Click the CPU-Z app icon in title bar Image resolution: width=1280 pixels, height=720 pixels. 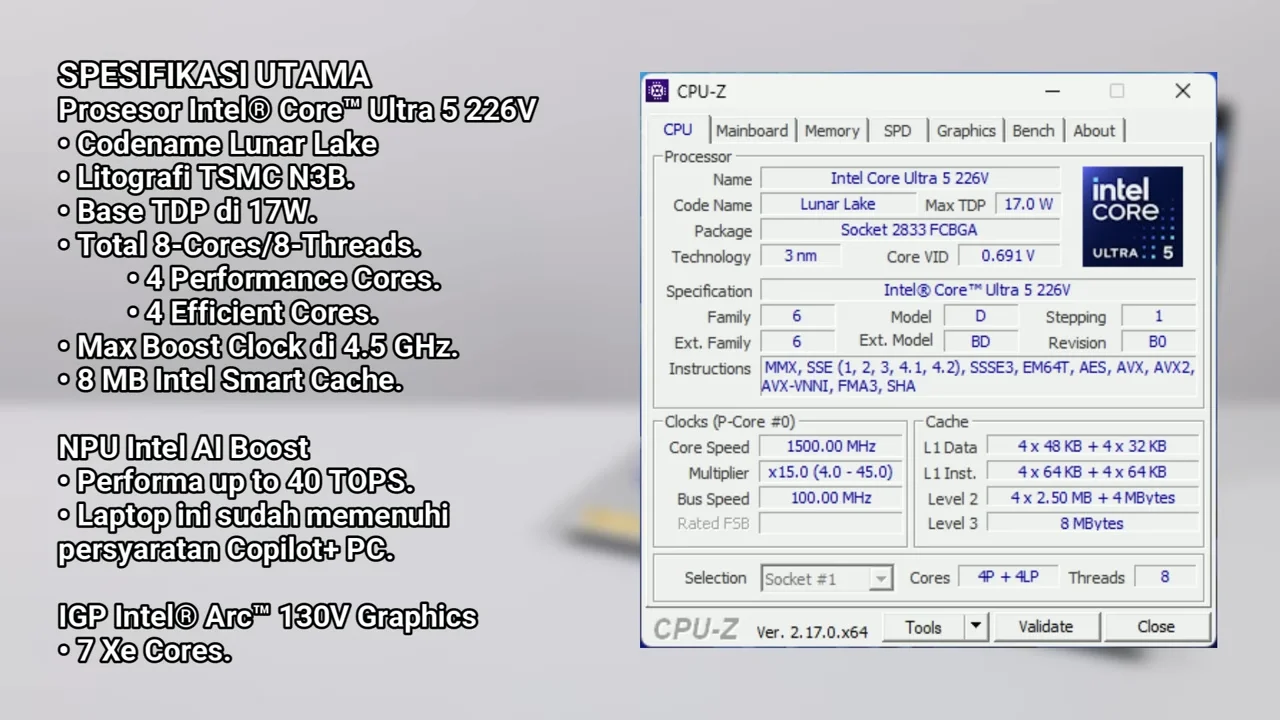[657, 91]
